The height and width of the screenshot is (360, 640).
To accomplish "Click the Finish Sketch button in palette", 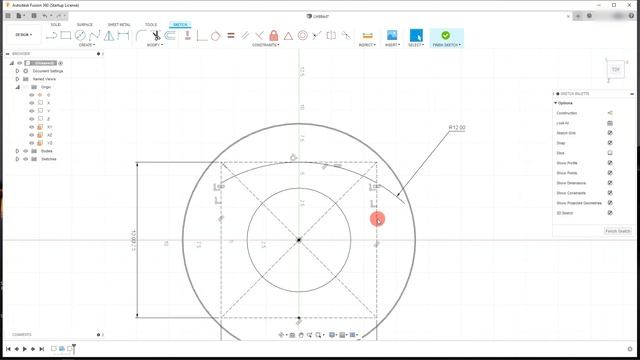I will tap(618, 231).
